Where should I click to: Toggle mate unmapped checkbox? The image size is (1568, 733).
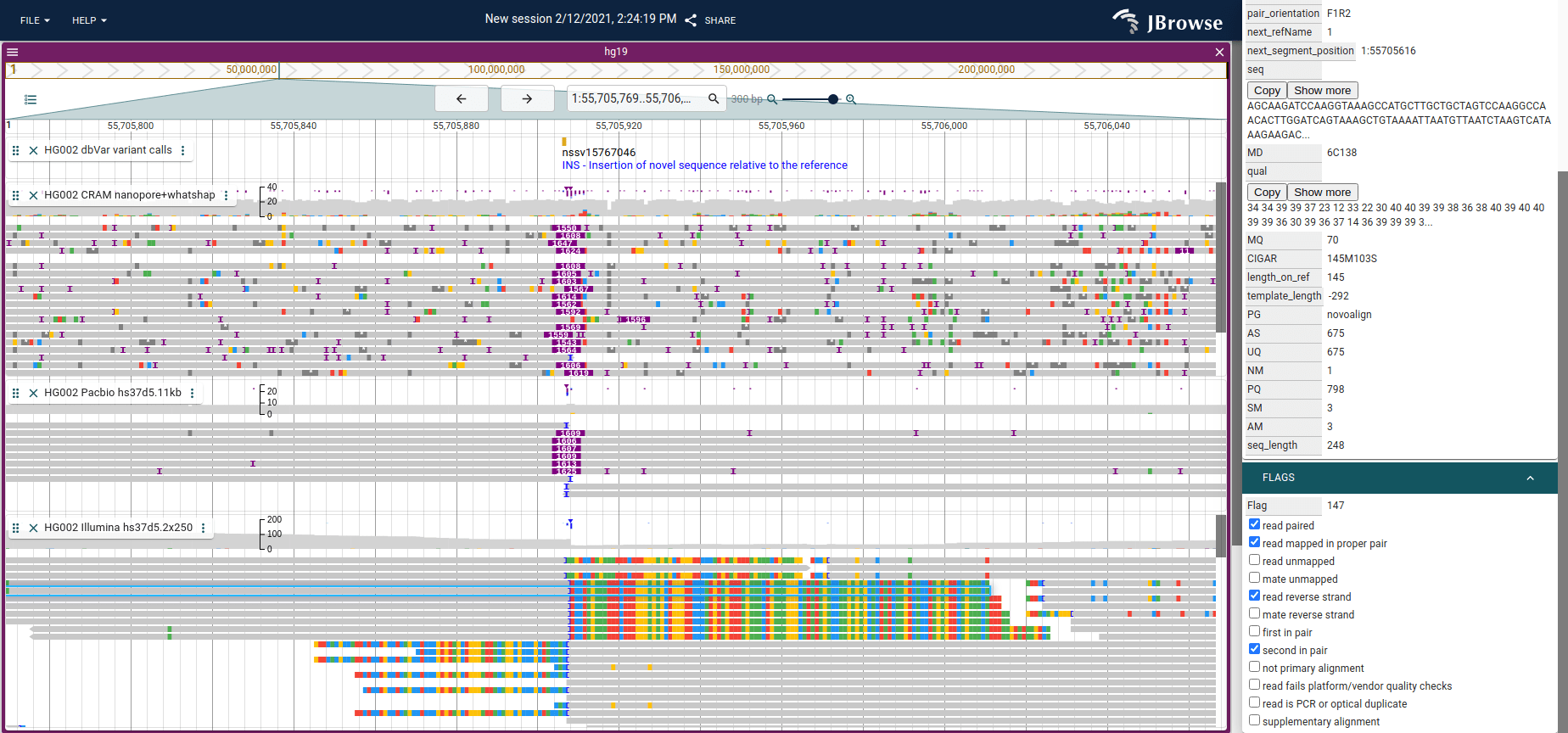click(1254, 578)
